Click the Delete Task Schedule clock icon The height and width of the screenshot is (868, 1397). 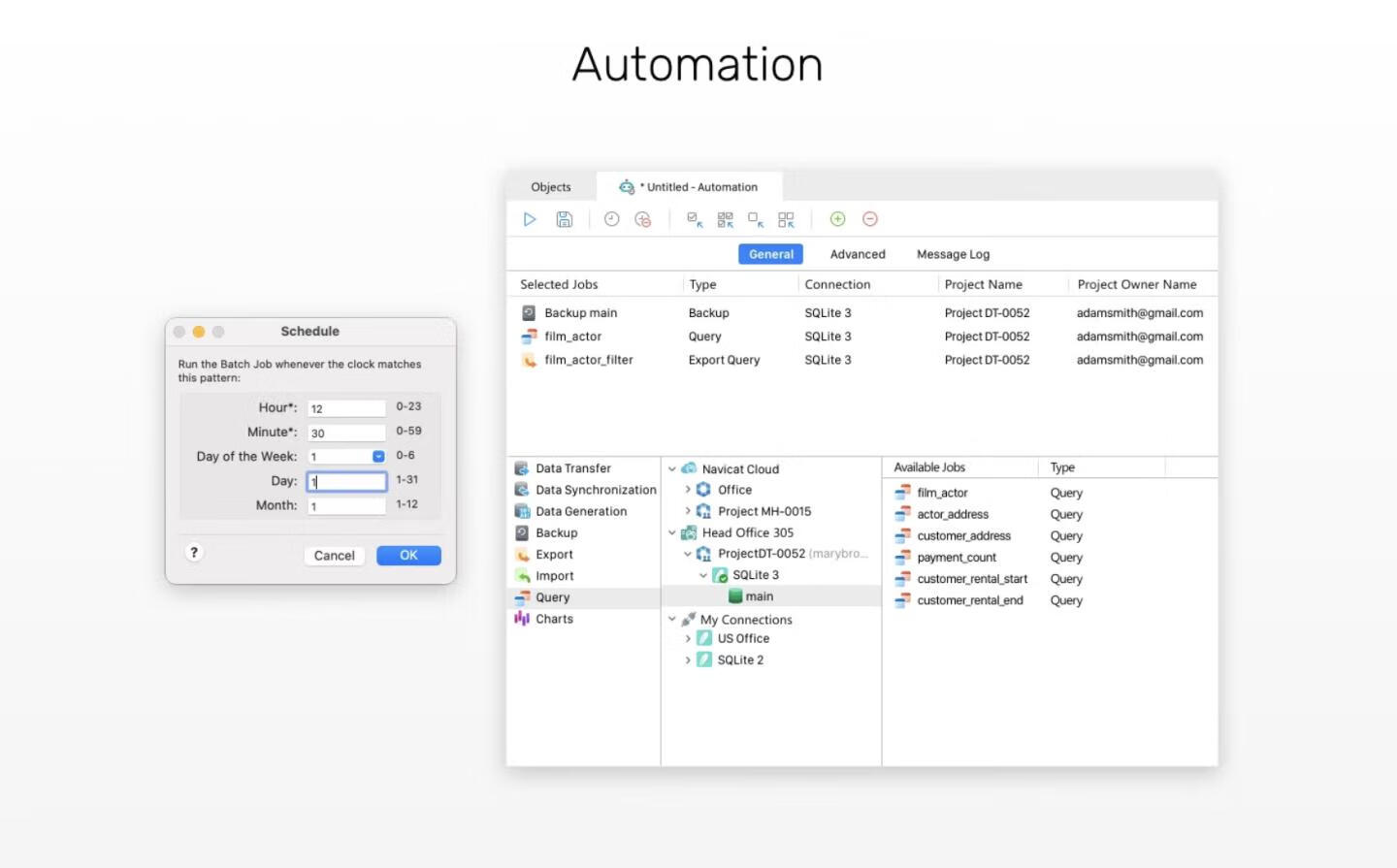coord(642,219)
